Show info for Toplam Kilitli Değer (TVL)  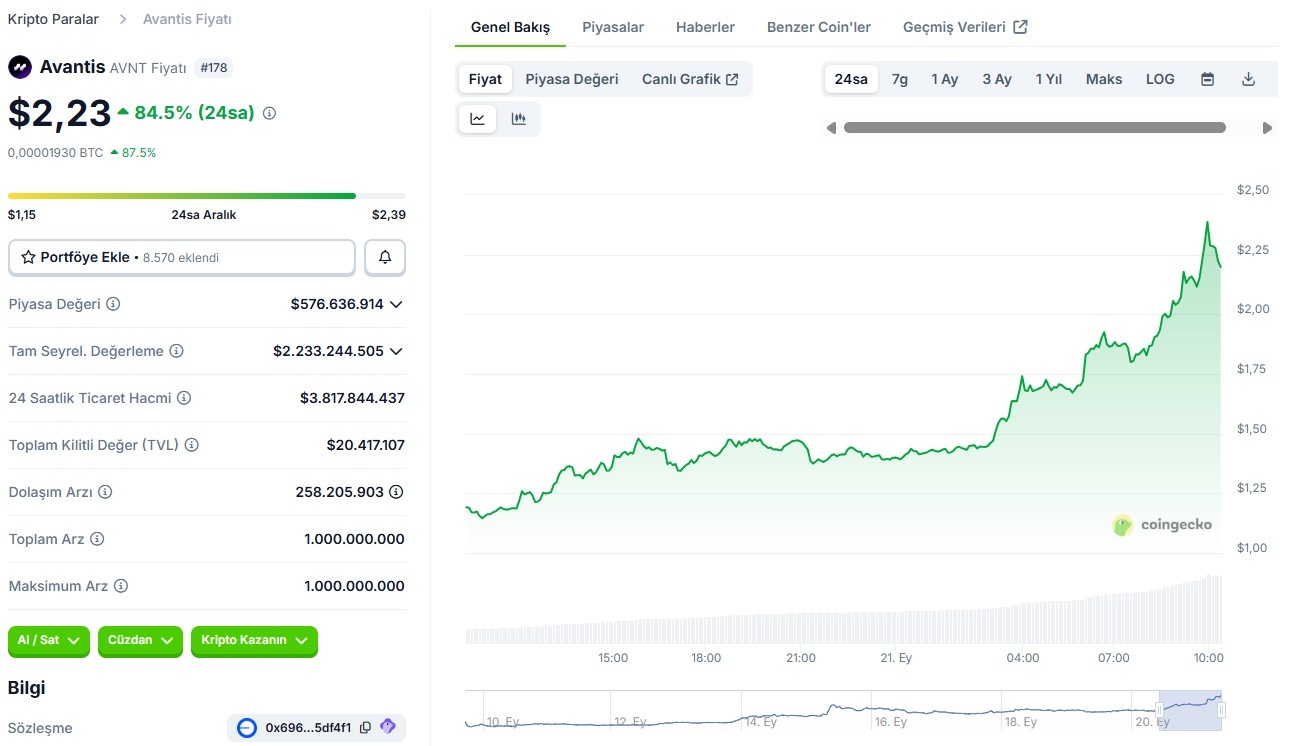pos(191,445)
